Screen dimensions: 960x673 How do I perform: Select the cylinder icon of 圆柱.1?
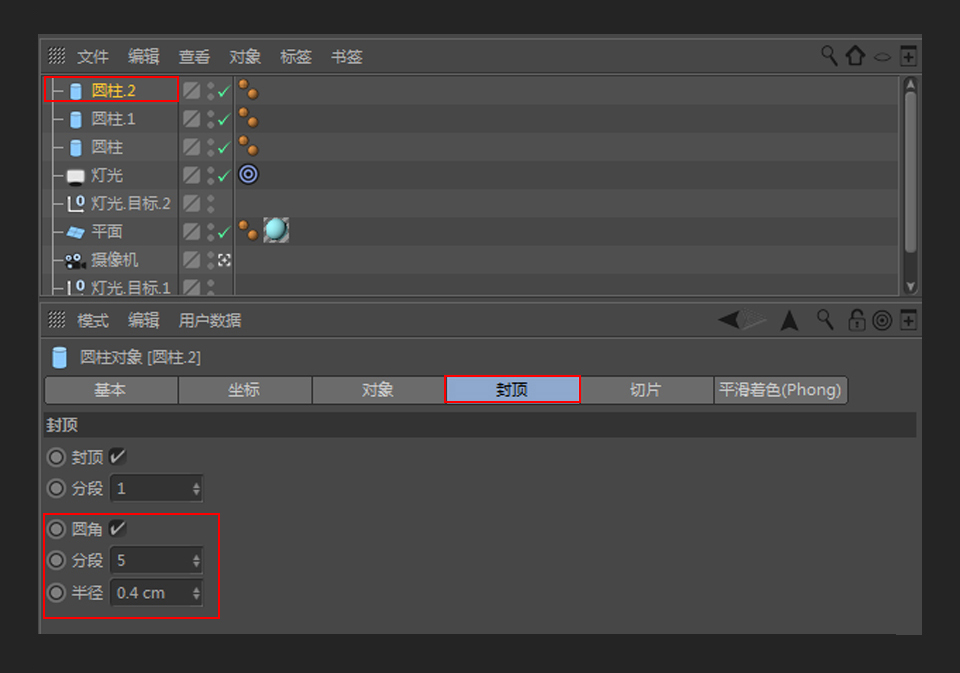coord(75,118)
